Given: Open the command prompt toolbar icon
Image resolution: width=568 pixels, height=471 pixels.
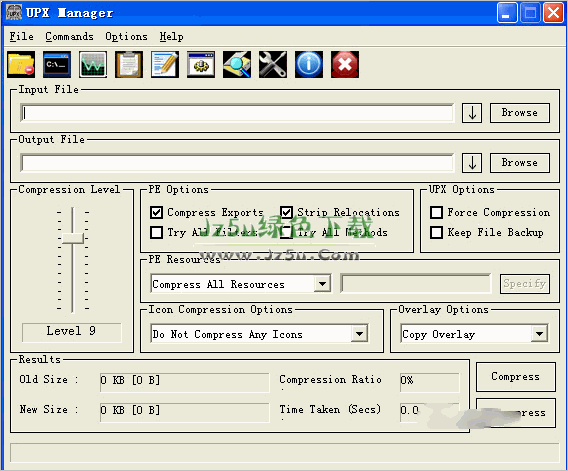Looking at the screenshot, I should [x=57, y=64].
